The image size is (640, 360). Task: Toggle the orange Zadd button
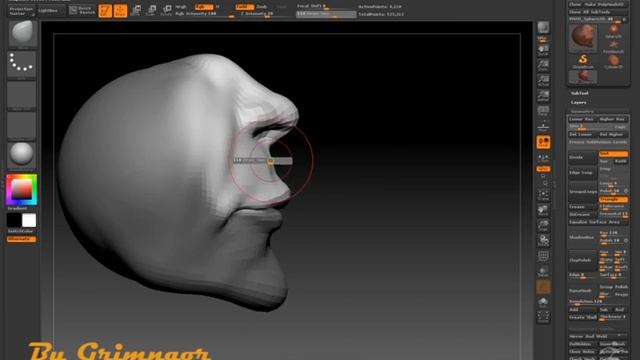[x=244, y=7]
